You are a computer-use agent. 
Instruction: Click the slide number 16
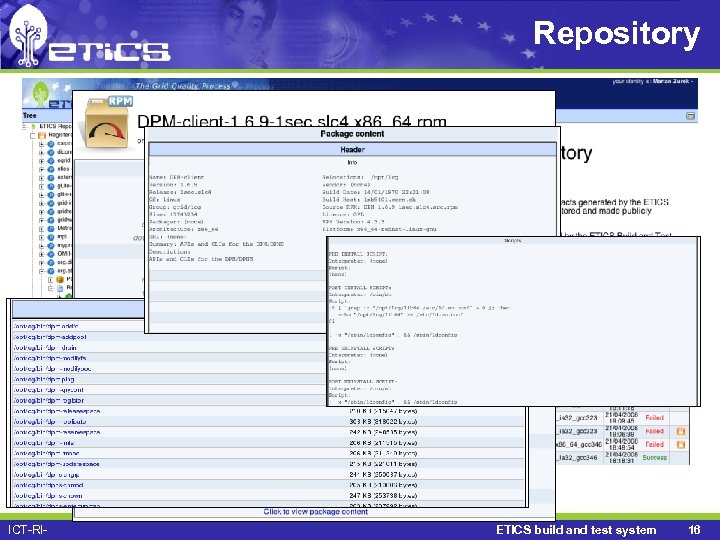tap(694, 530)
